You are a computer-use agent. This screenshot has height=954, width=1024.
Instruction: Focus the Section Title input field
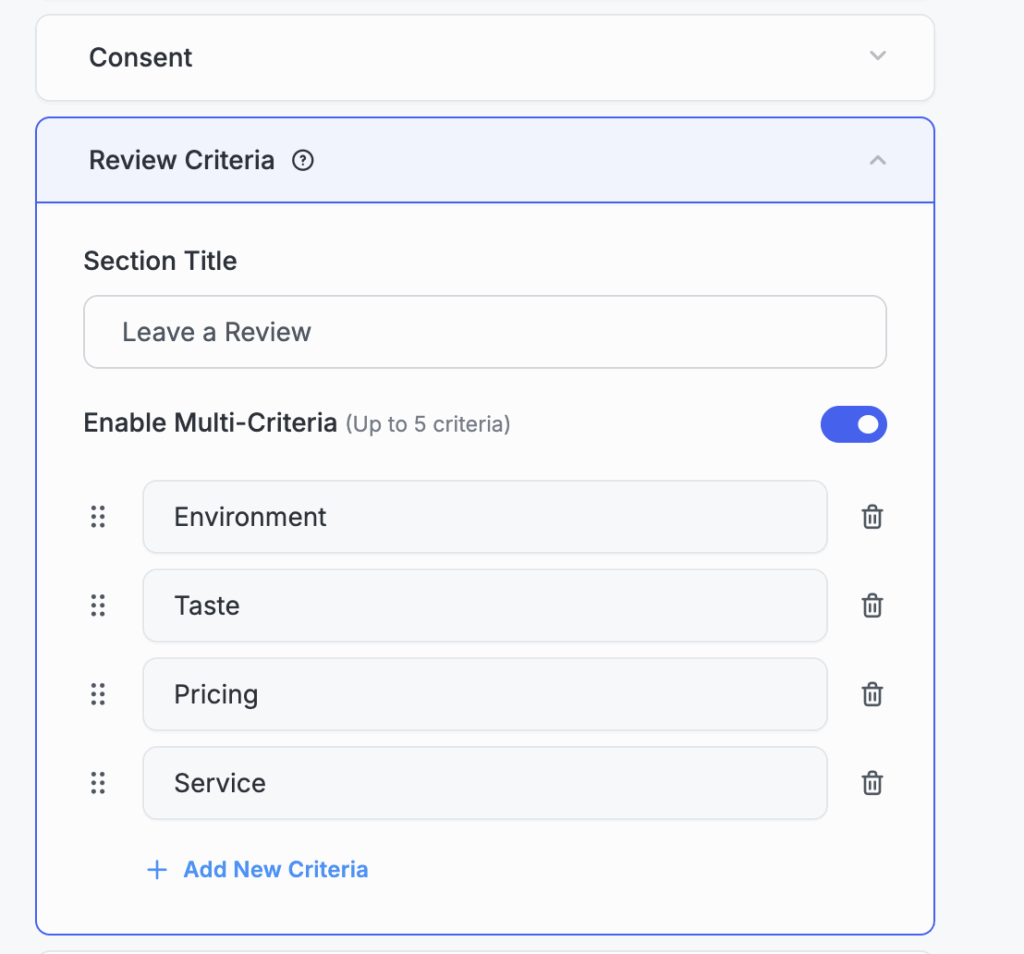[485, 332]
